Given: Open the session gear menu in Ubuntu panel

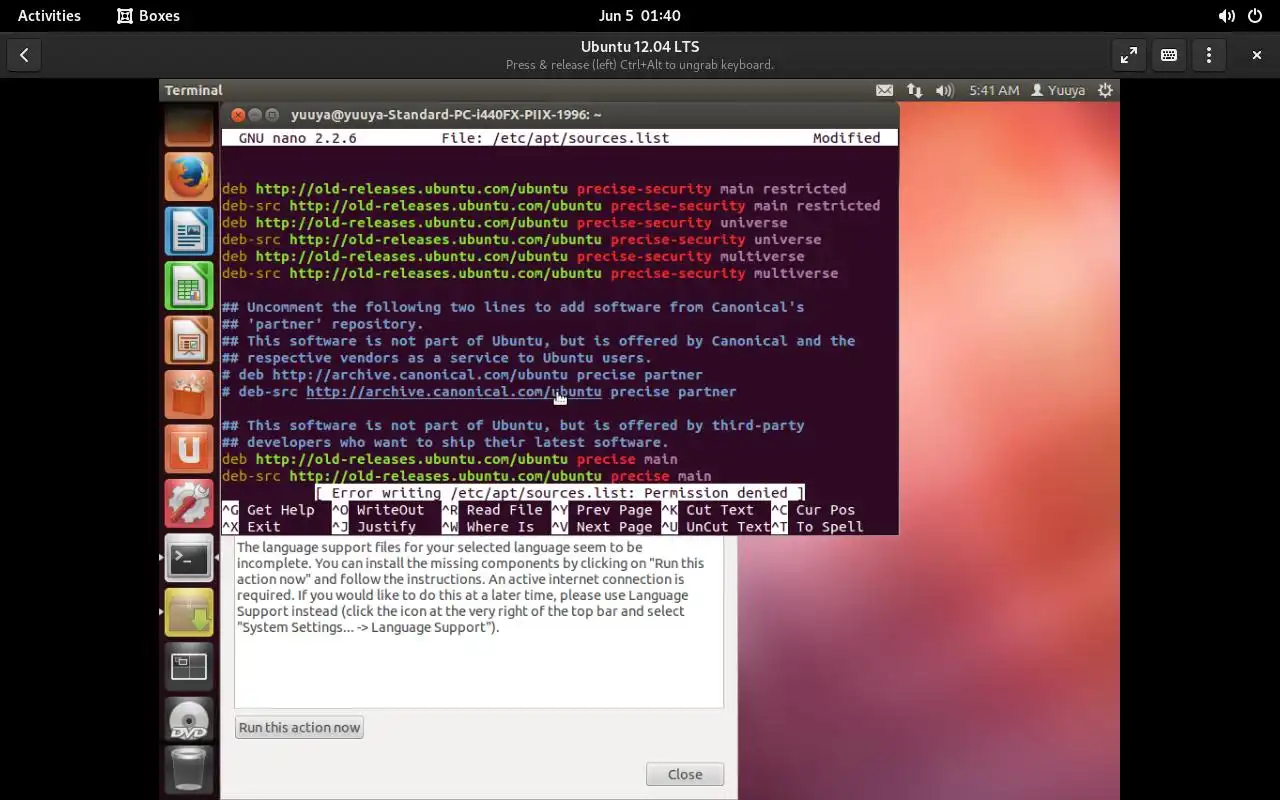Looking at the screenshot, I should 1105,90.
